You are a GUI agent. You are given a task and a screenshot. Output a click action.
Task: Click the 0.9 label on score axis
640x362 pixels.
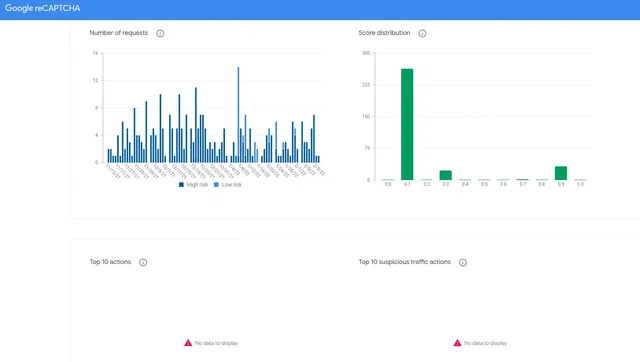[x=561, y=184]
